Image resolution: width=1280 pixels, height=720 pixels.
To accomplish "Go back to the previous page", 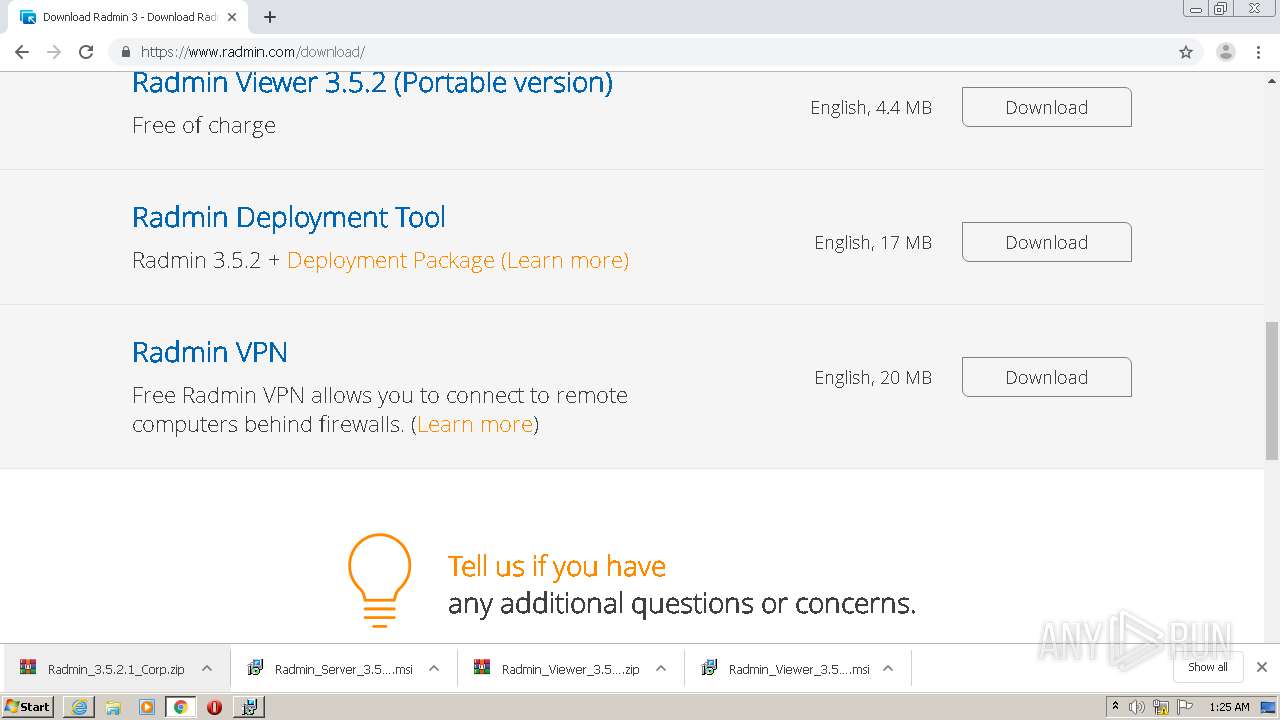I will (22, 52).
